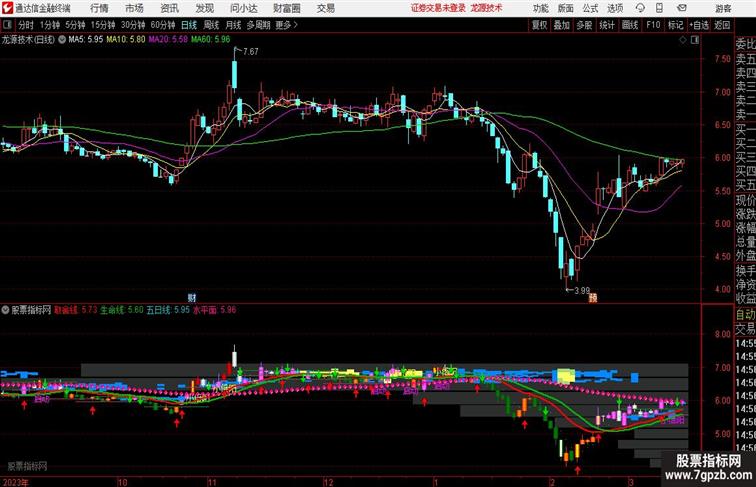Viewport: 756px width, 487px height.
Task: Open the 发现 menu
Action: [204, 8]
